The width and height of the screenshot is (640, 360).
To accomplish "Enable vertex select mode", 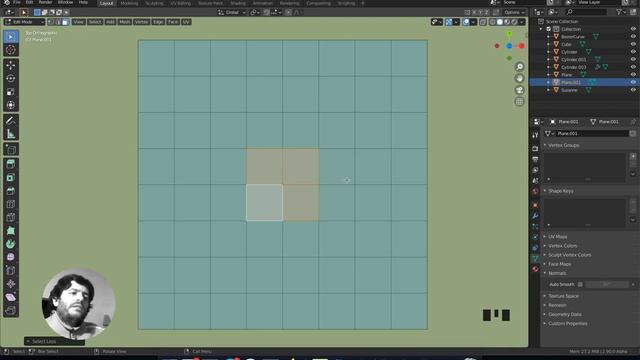I will coord(51,22).
